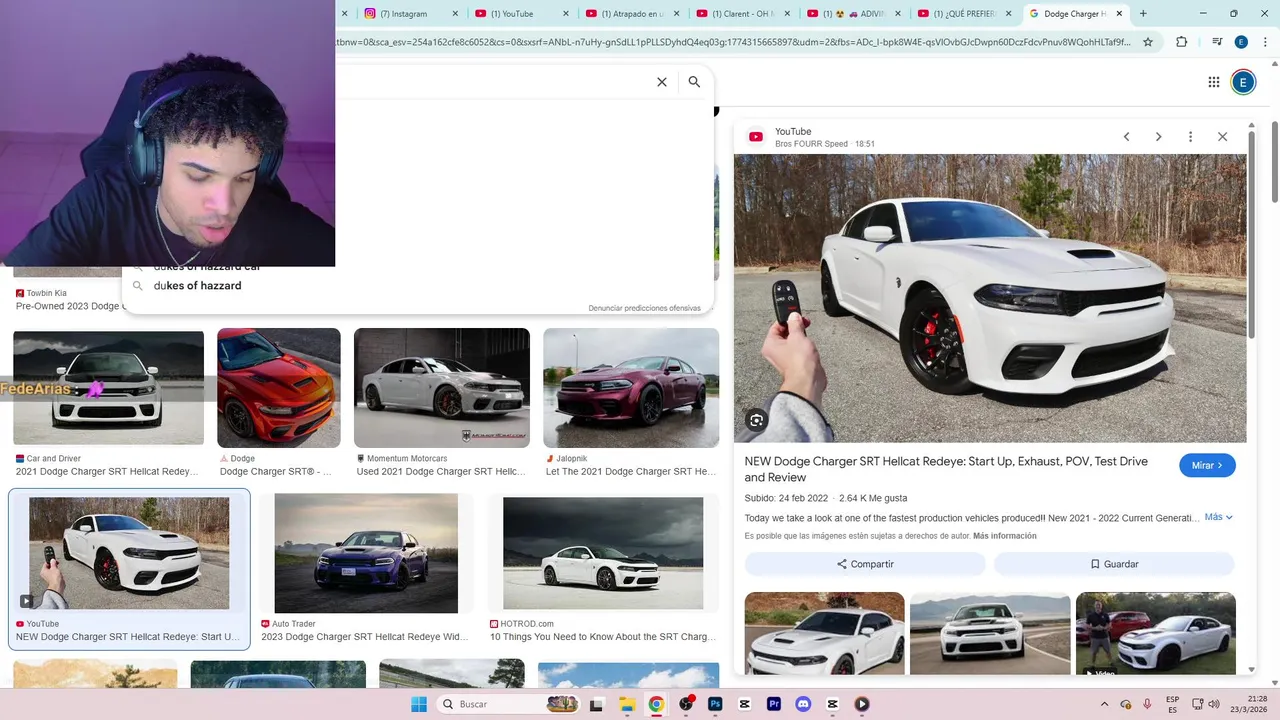The height and width of the screenshot is (720, 1280).
Task: Open 'Let The 2021 Dodge Charger SRT He...' link
Action: [631, 472]
